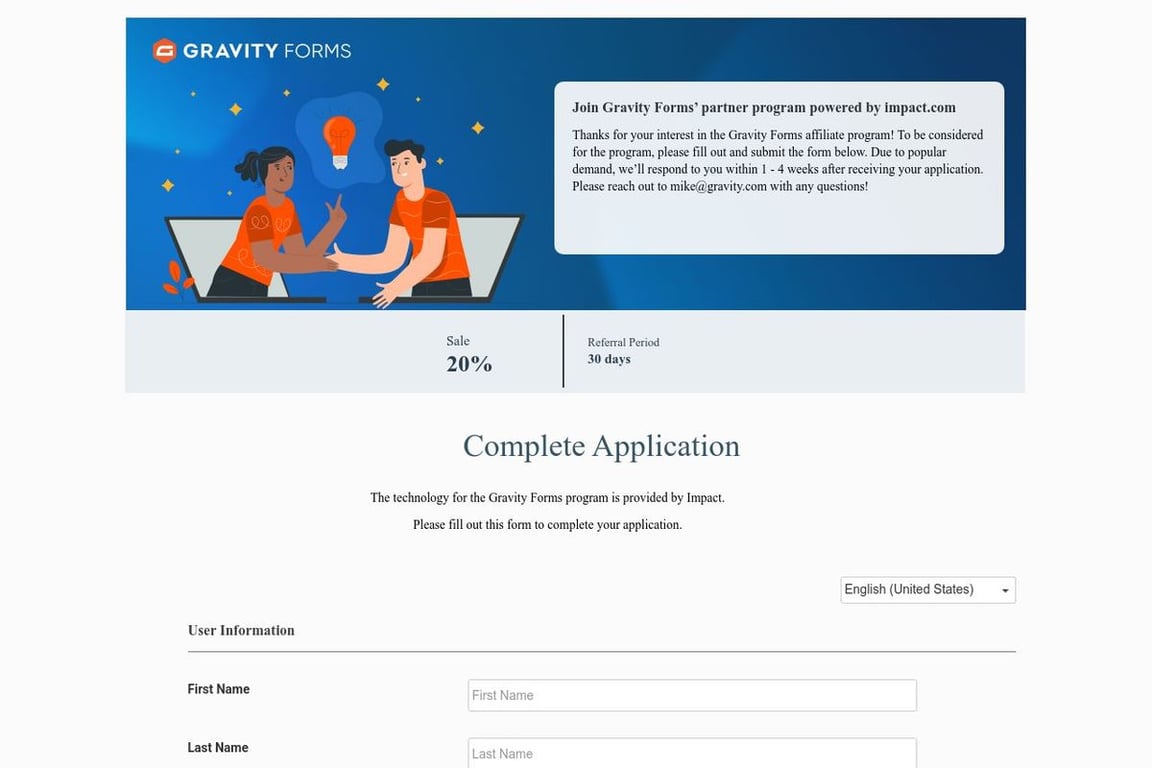Click the 'Join Gravity Forms' partner program' heading

(764, 107)
